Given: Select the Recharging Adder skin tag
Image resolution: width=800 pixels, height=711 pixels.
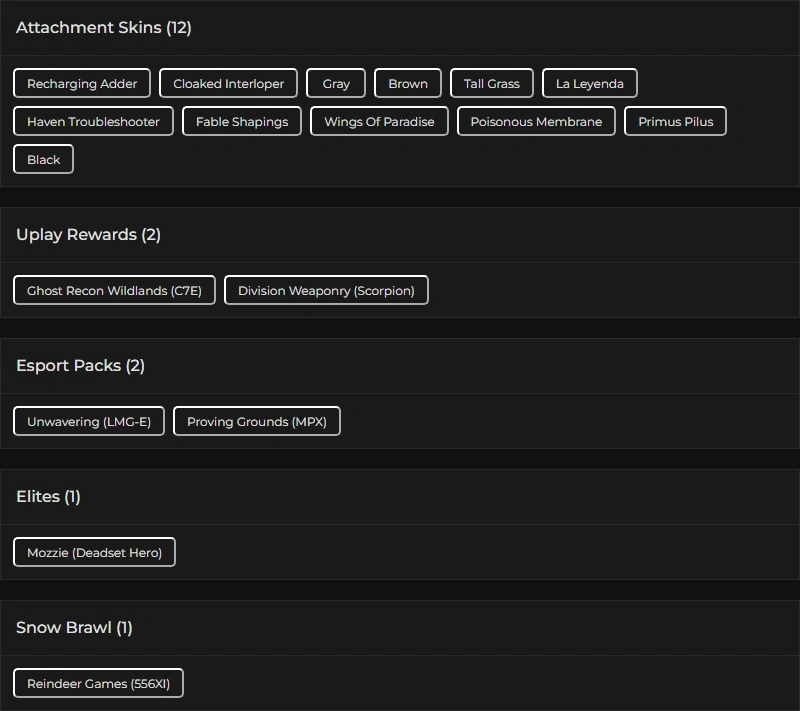Looking at the screenshot, I should pos(82,84).
